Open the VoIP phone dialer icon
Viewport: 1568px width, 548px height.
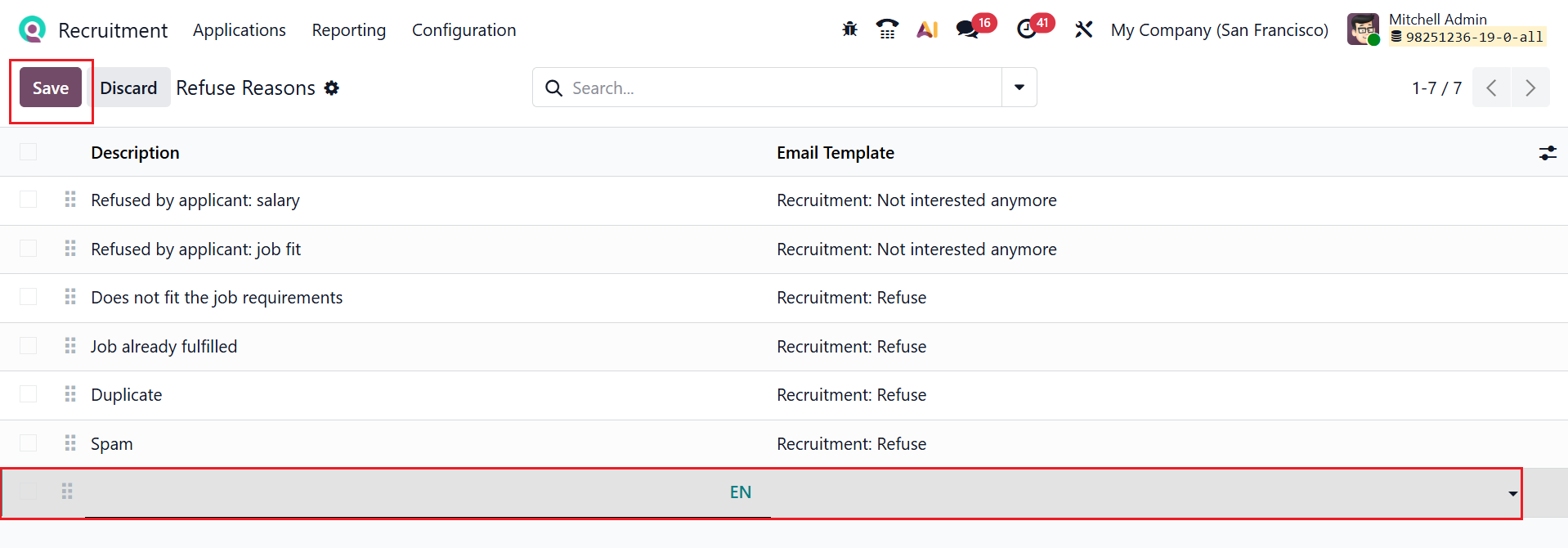(887, 29)
